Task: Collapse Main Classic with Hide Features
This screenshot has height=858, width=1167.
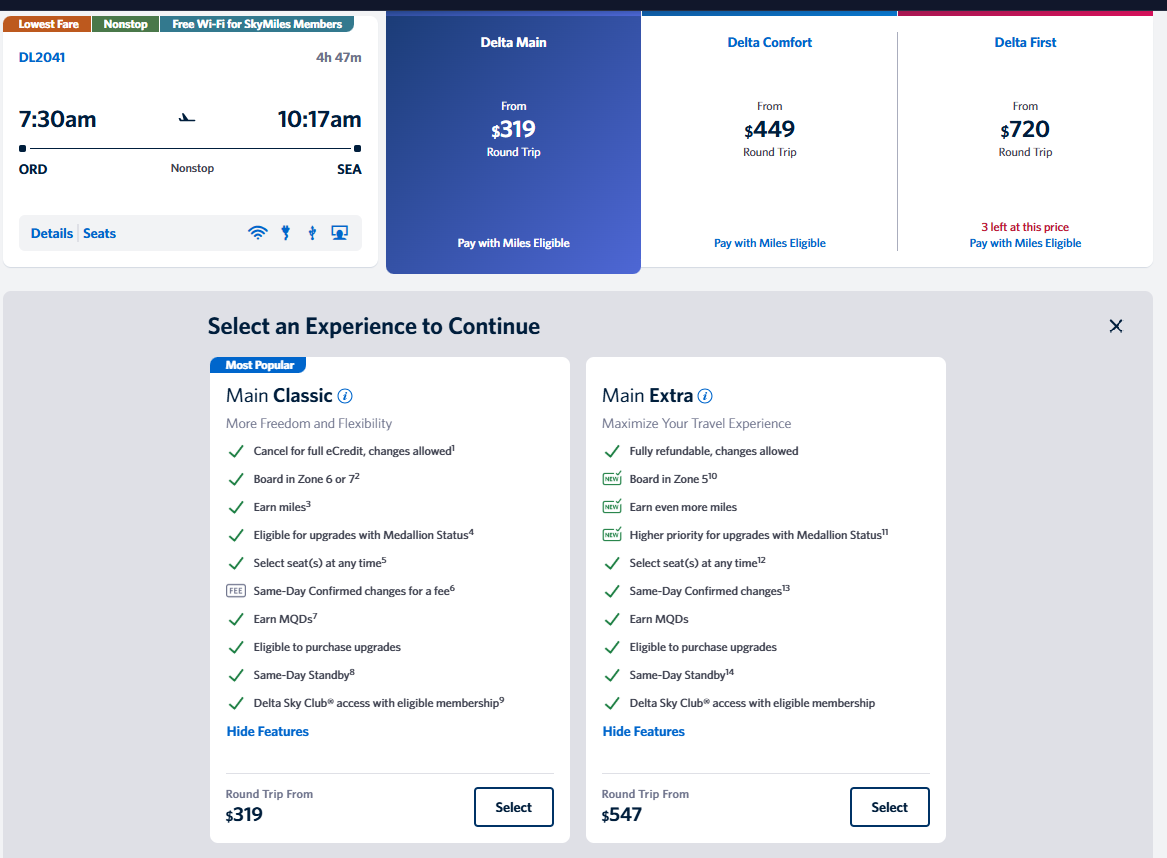Action: [x=268, y=732]
